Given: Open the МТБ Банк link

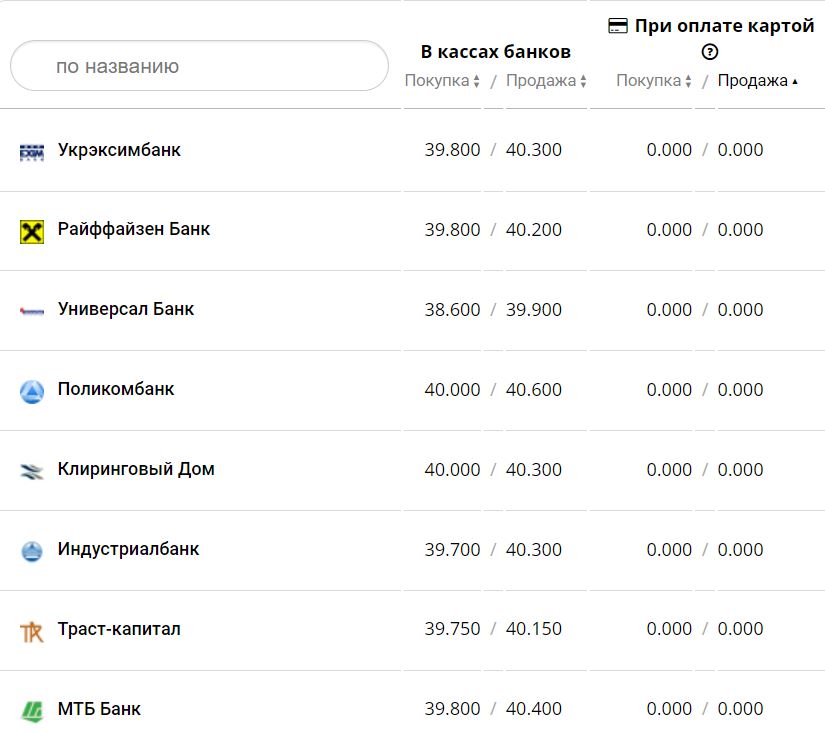Looking at the screenshot, I should click(99, 709).
